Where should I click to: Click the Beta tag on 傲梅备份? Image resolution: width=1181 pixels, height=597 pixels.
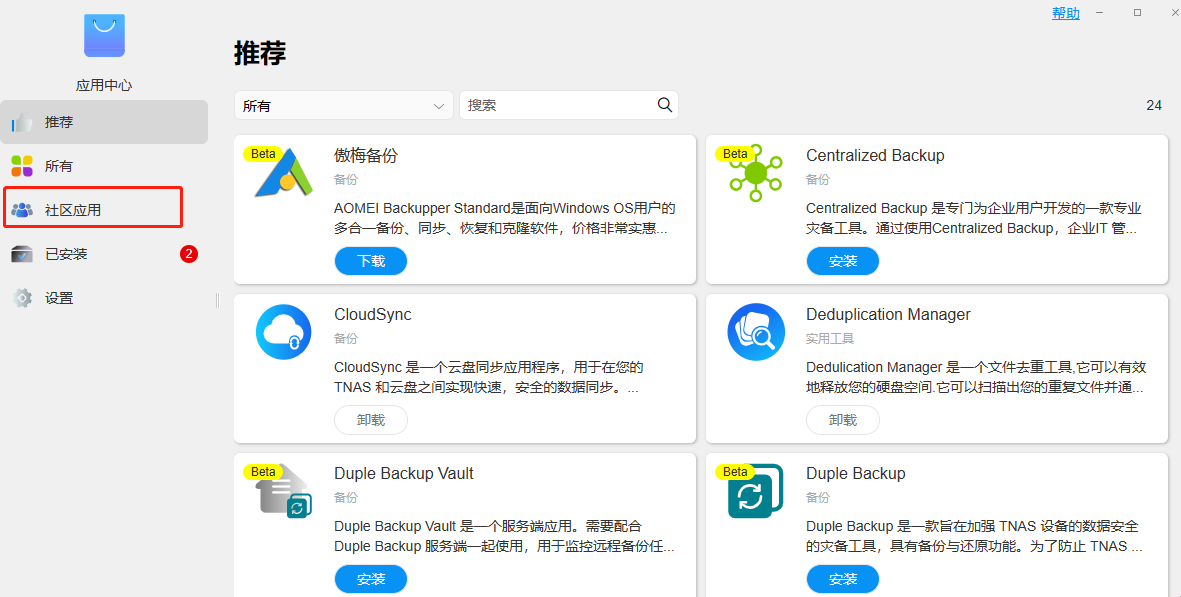pyautogui.click(x=263, y=154)
